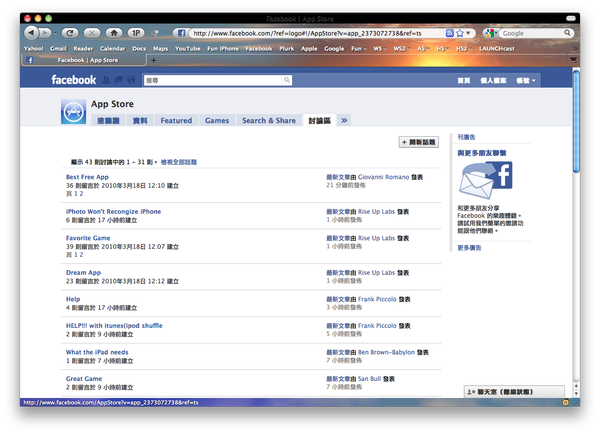This screenshot has height=434, width=600.
Task: Reload the page with the refresh button
Action: coord(70,33)
